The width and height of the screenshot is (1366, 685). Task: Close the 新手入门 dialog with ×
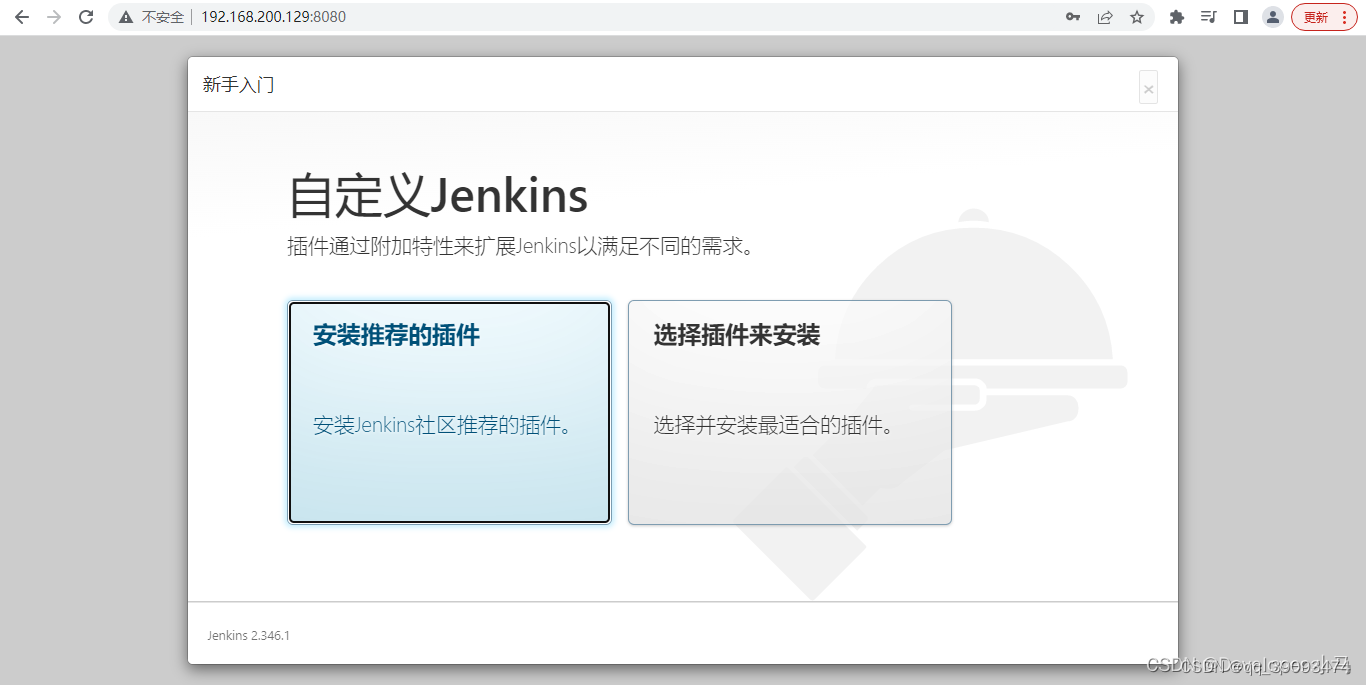coord(1148,88)
